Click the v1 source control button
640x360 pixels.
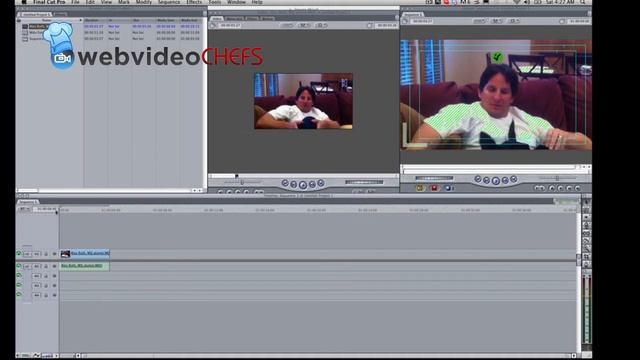(x=27, y=254)
